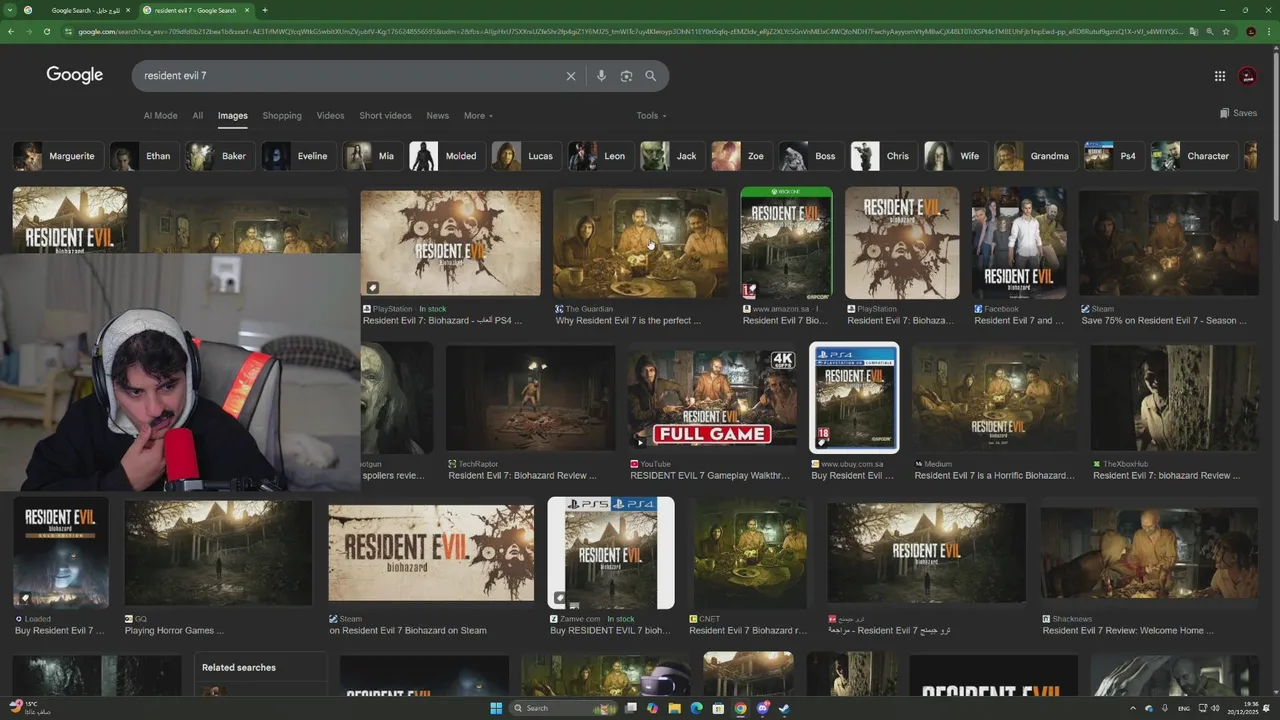Switch ENG language input indicator
The width and height of the screenshot is (1280, 720).
pos(1184,708)
